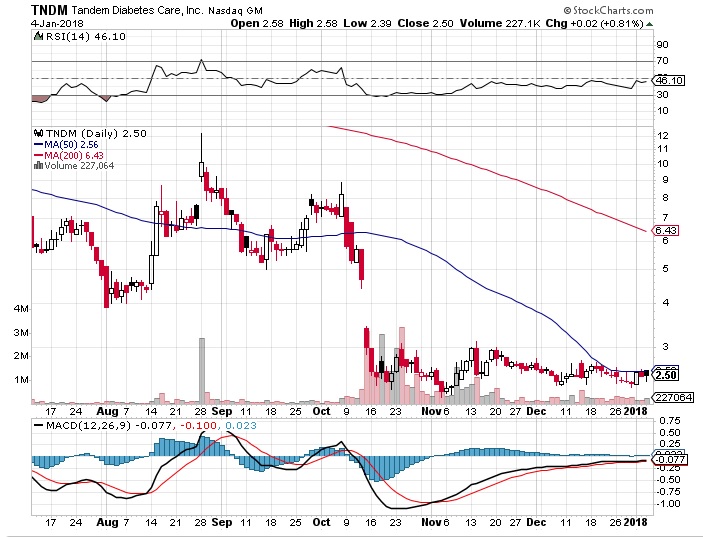This screenshot has width=703, height=537.
Task: Click the 0.75 label on the MACD axis
Action: (670, 421)
